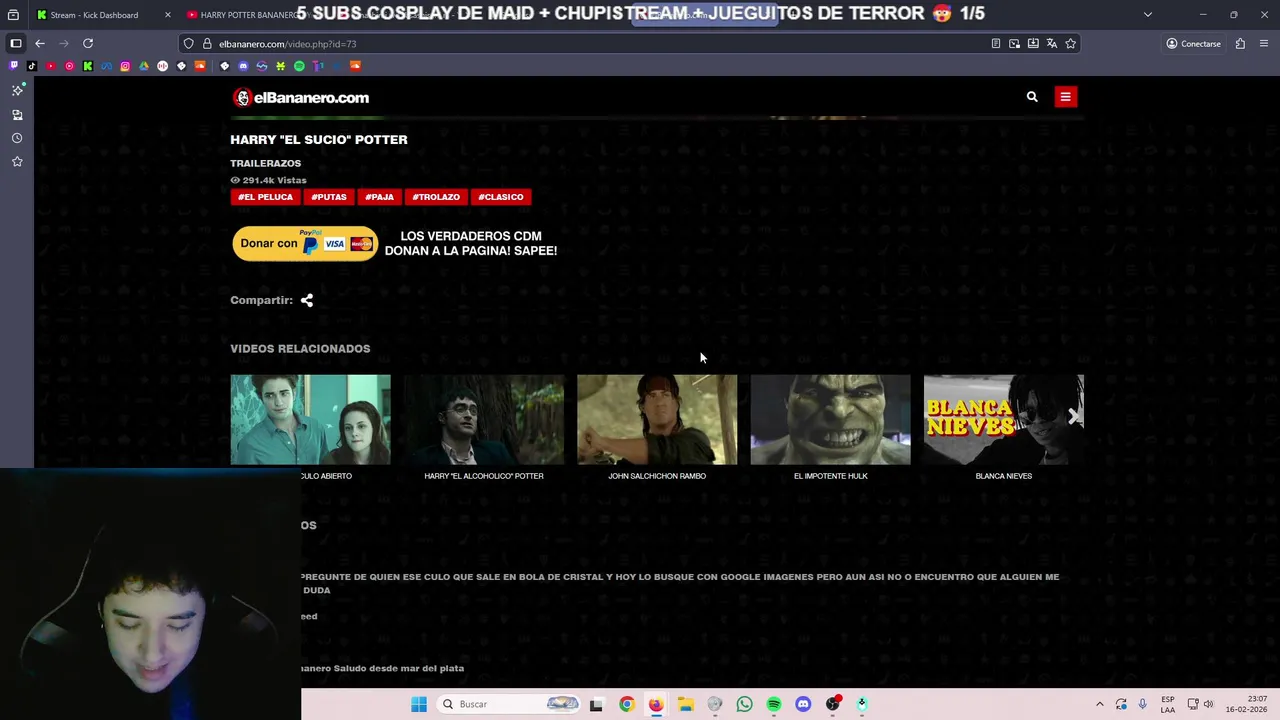Open Firefox application menu hamburger
The image size is (1280, 720).
tap(1264, 44)
